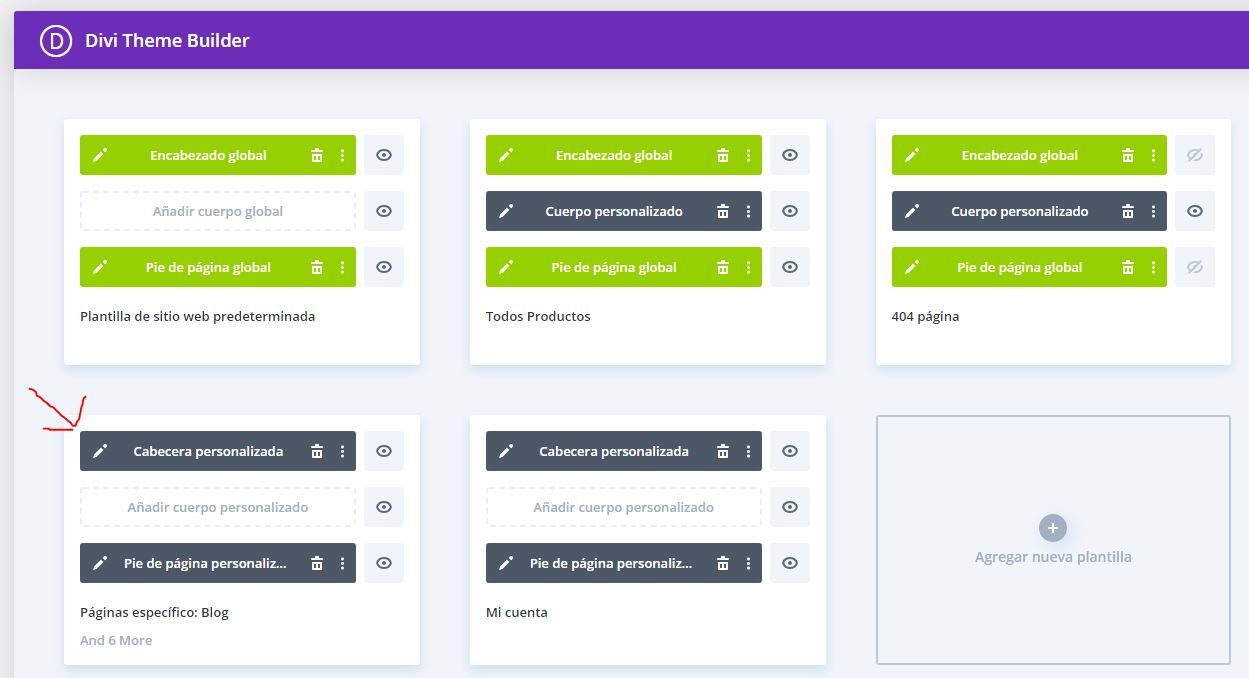Toggle body visibility in Todos Productos card
This screenshot has width=1249, height=678.
coord(790,211)
